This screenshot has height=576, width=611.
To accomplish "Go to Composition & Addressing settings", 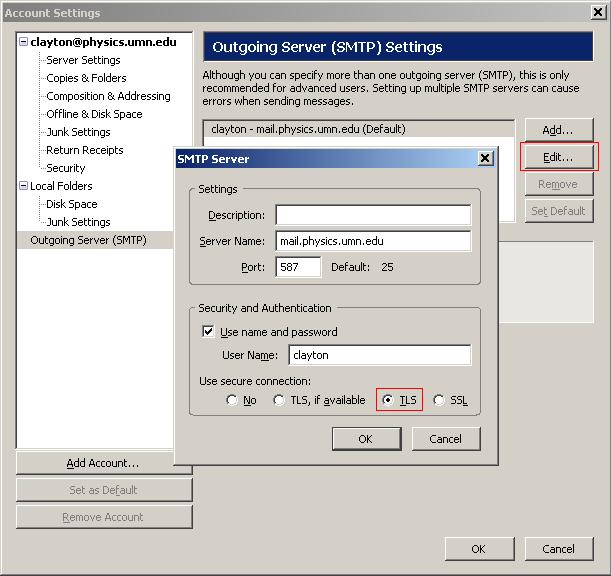I will click(108, 96).
